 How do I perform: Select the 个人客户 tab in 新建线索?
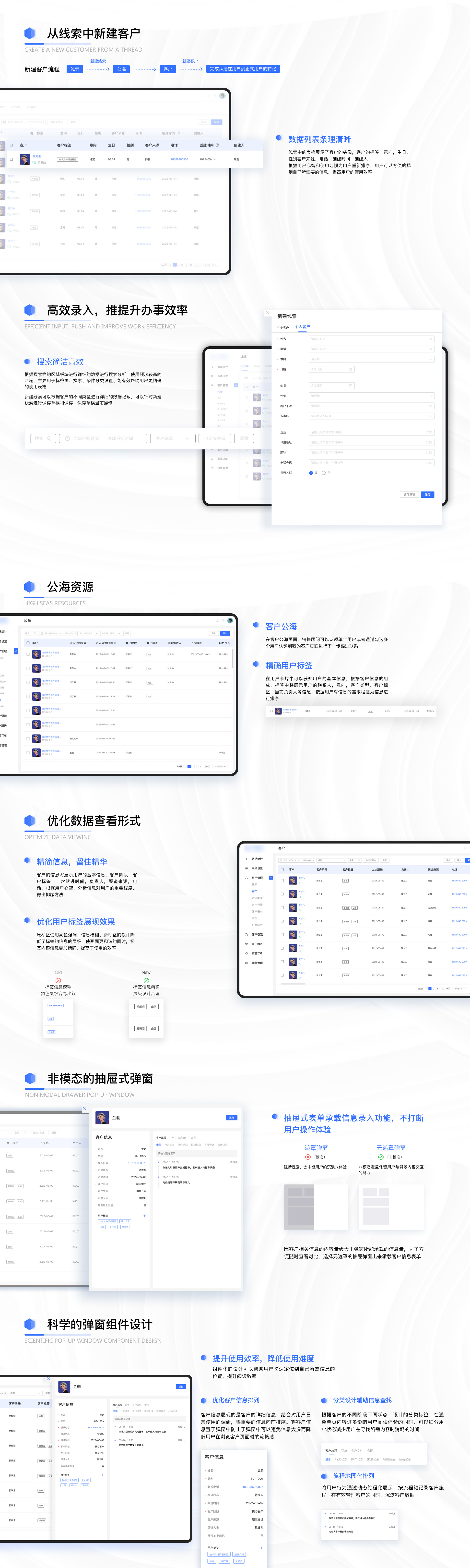coord(302,327)
